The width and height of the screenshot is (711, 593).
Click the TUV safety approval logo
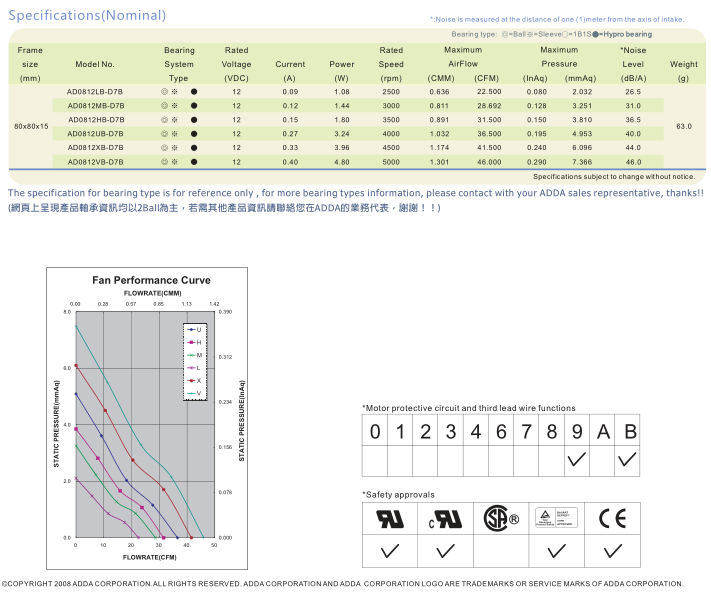[556, 518]
